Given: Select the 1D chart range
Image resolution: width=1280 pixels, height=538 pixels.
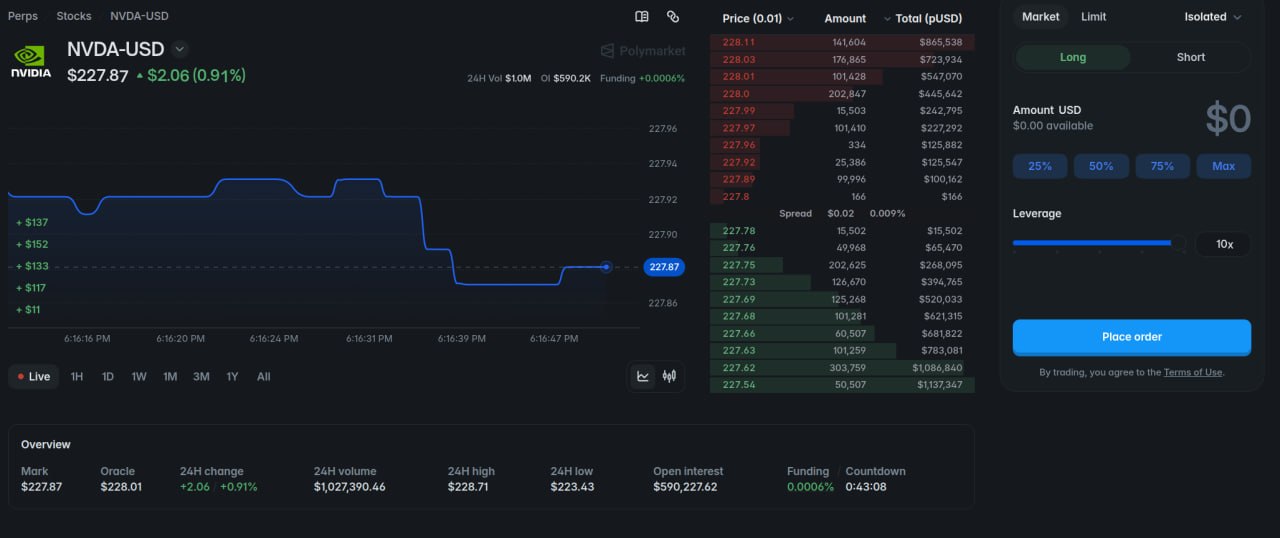Looking at the screenshot, I should tap(108, 377).
